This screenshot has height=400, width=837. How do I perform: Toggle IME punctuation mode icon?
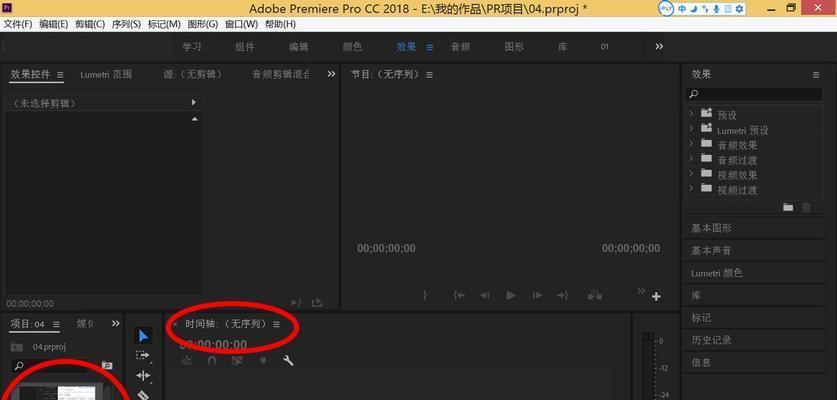coord(705,9)
